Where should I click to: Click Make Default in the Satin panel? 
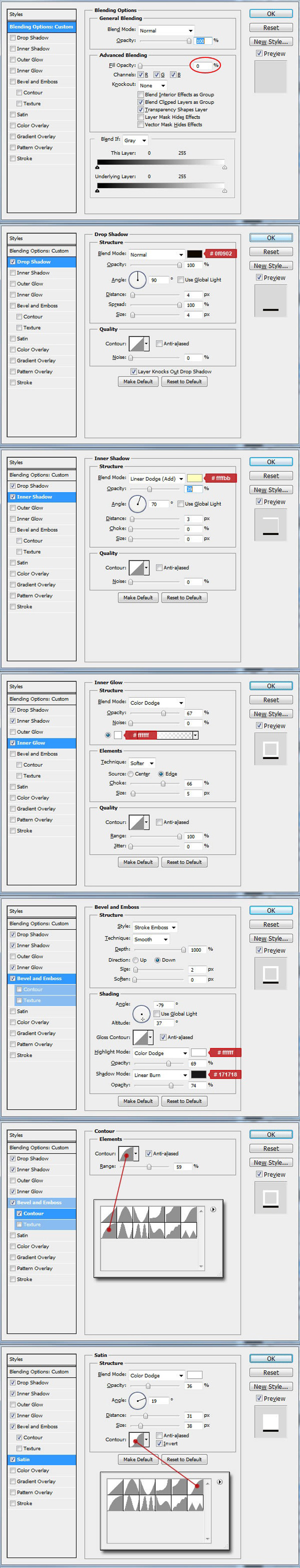point(138,1459)
